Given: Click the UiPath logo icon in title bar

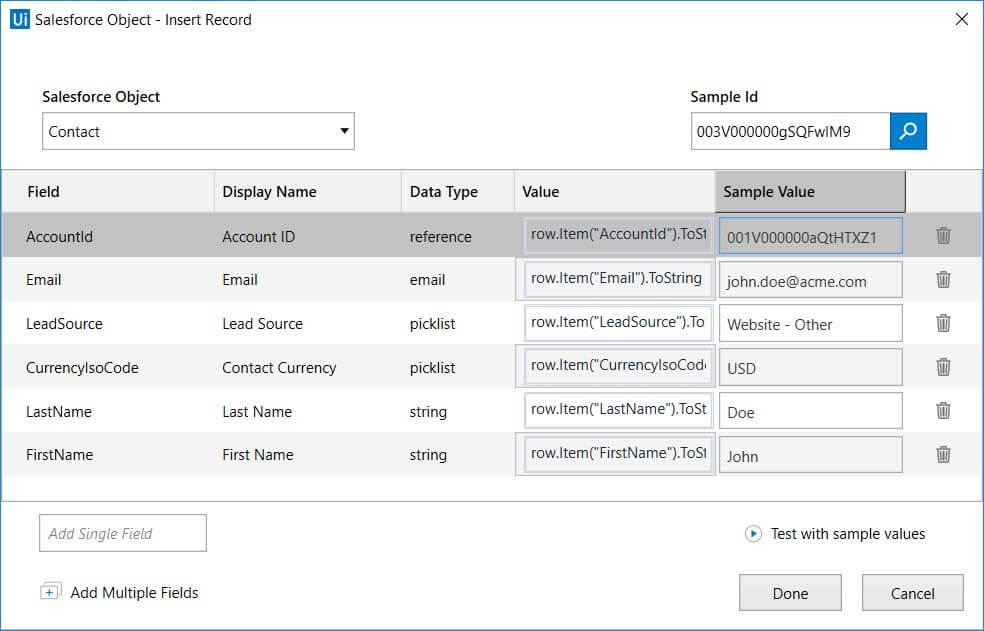Looking at the screenshot, I should 19,19.
